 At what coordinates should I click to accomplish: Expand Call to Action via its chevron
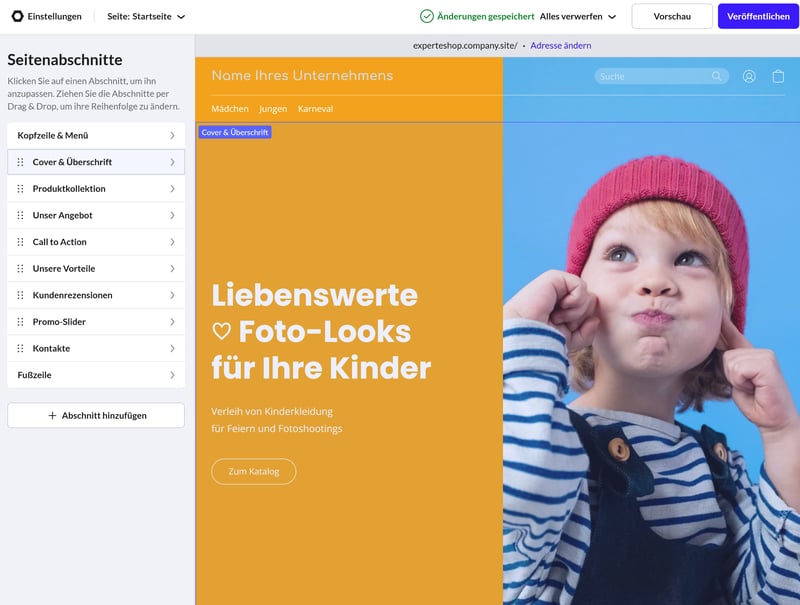coord(172,242)
